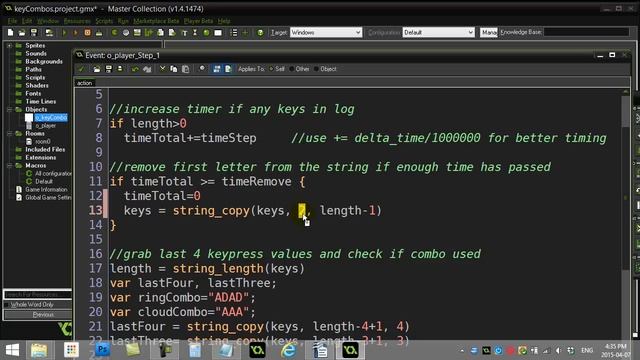Create a timeline with hourglass icon
The width and height of the screenshot is (640, 360).
pyautogui.click(x=195, y=32)
